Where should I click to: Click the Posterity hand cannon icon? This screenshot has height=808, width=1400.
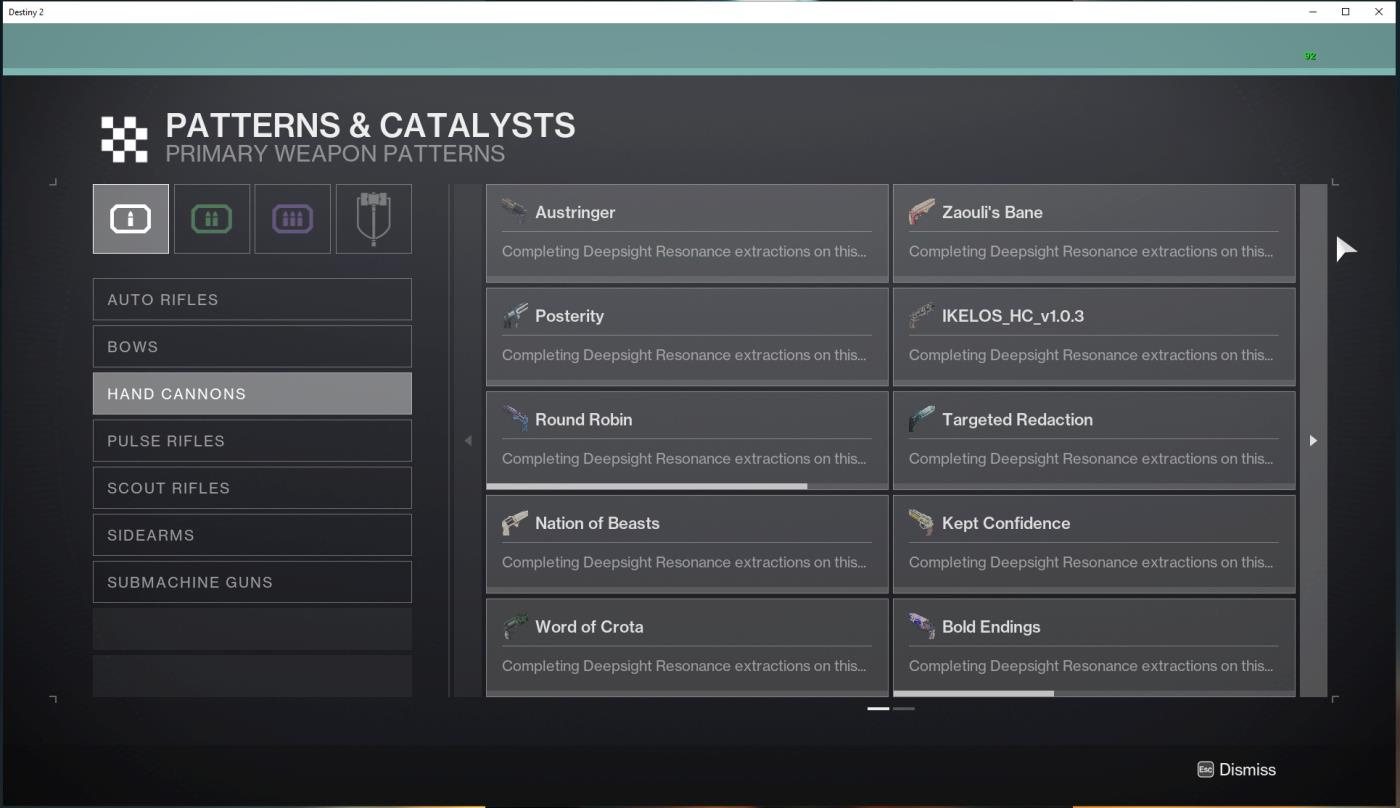pyautogui.click(x=514, y=315)
